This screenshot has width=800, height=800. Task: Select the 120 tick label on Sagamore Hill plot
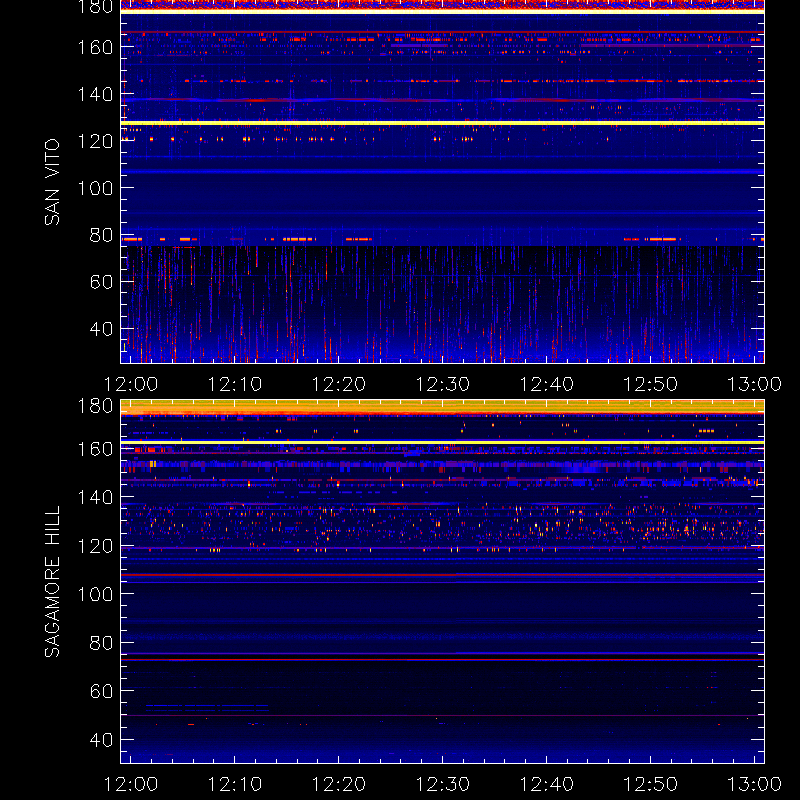click(95, 546)
